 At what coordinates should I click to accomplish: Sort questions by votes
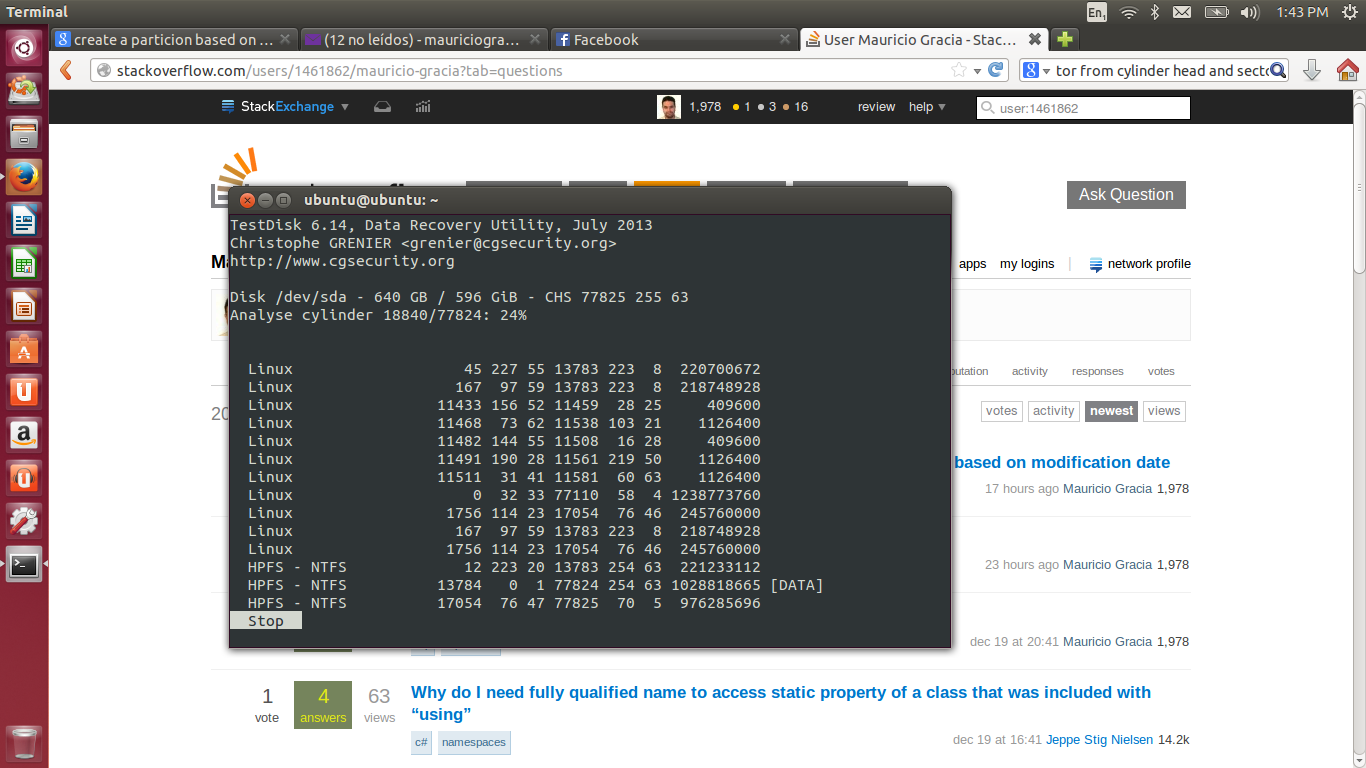[x=1001, y=411]
